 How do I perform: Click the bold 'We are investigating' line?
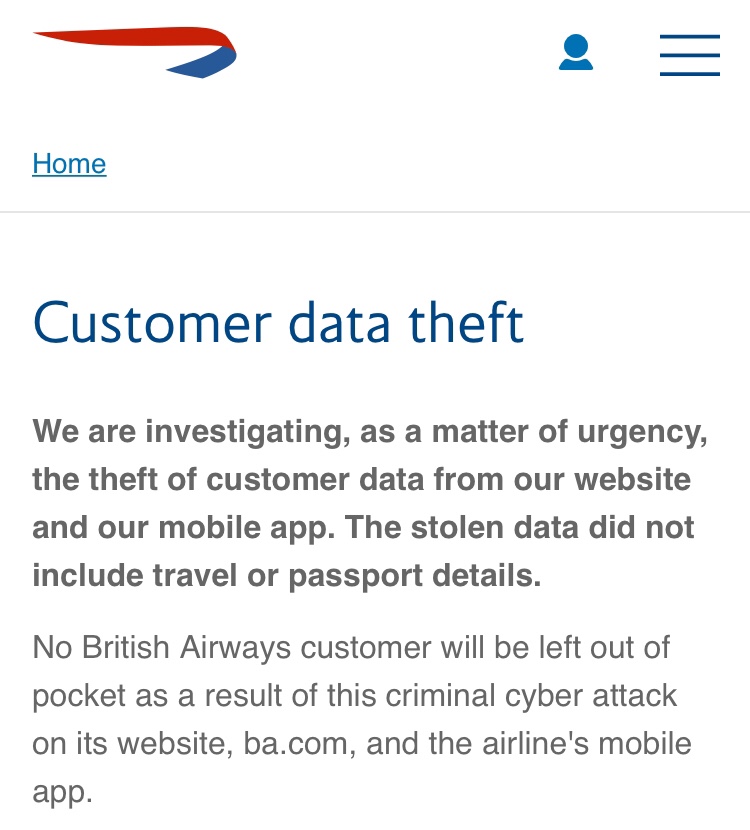click(370, 433)
